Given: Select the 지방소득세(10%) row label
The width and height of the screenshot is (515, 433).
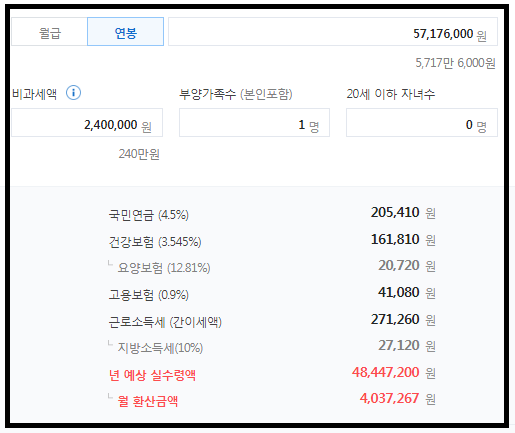Looking at the screenshot, I should click(160, 348).
